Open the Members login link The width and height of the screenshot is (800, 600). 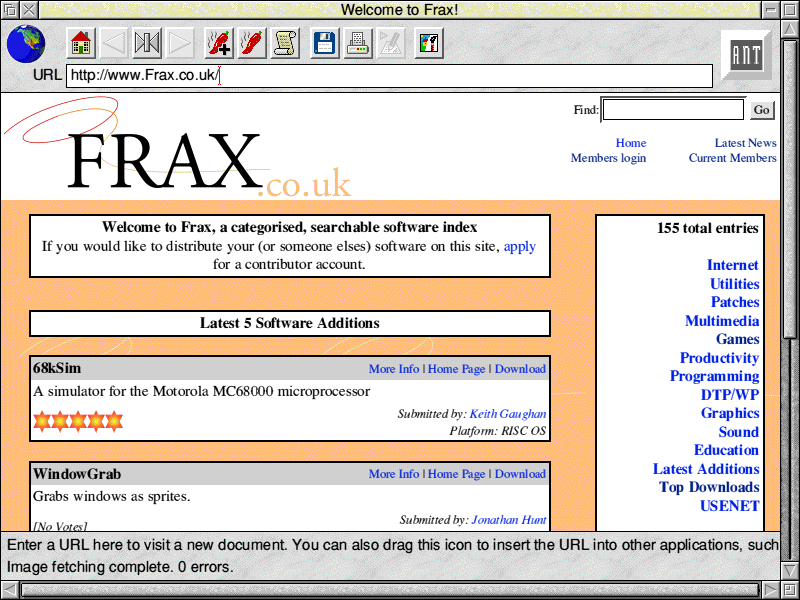608,158
